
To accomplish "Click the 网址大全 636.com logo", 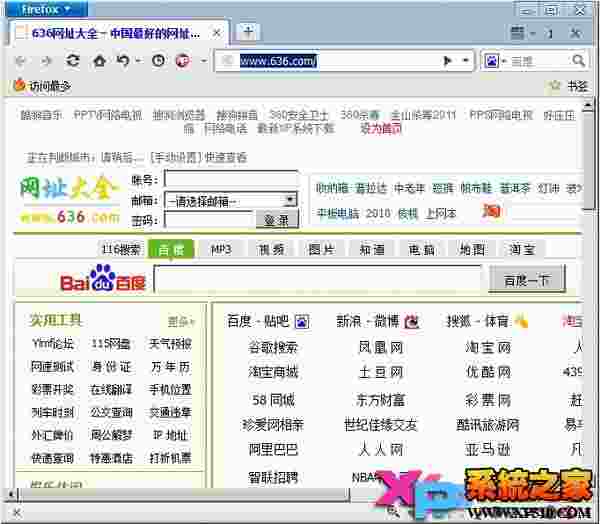I will [69, 199].
